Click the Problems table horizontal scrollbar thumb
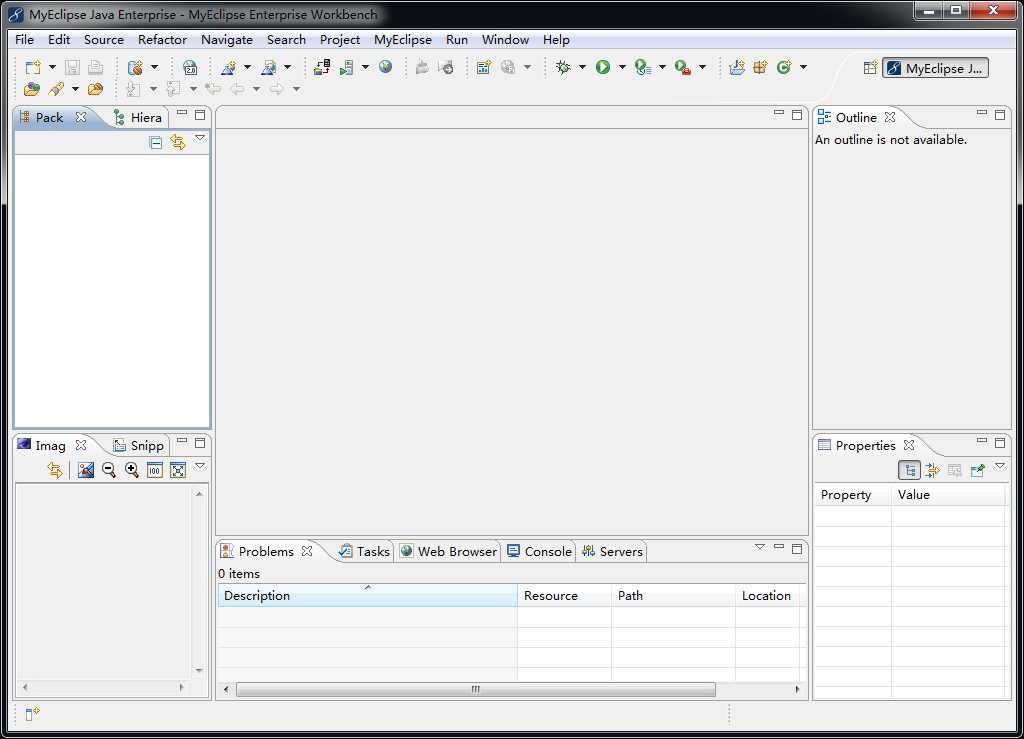This screenshot has width=1024, height=739. [x=475, y=689]
